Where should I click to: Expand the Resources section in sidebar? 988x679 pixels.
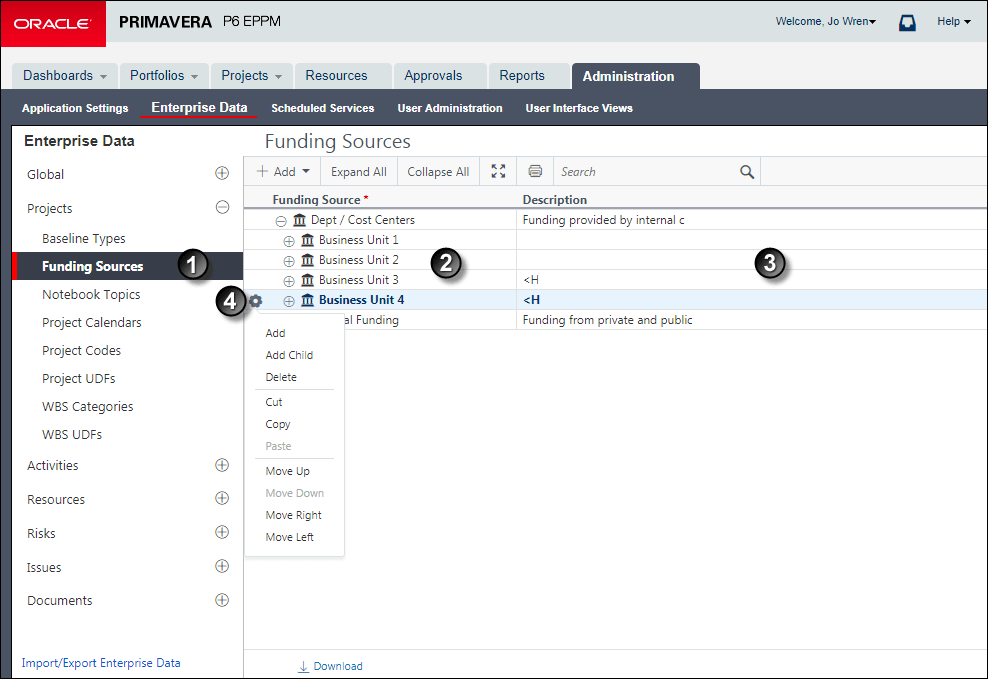click(x=222, y=498)
